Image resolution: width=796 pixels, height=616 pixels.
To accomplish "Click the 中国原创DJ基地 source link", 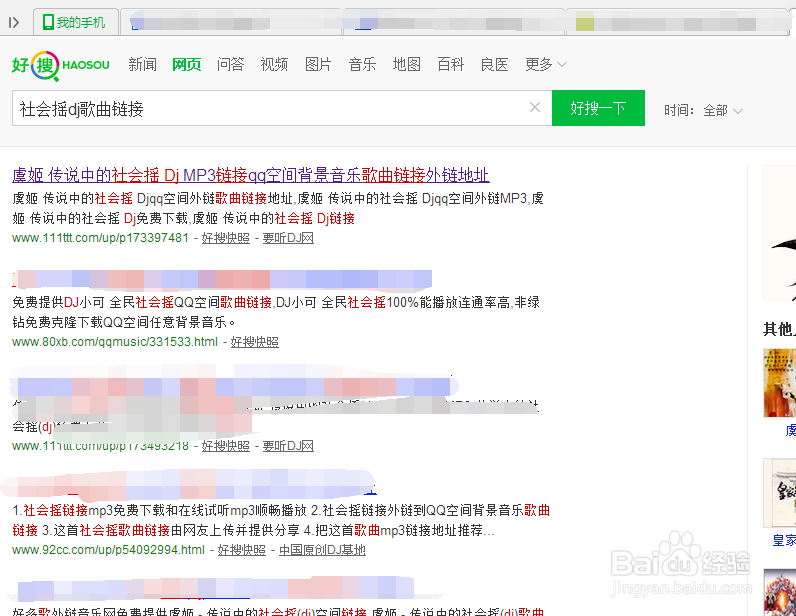I will point(322,550).
